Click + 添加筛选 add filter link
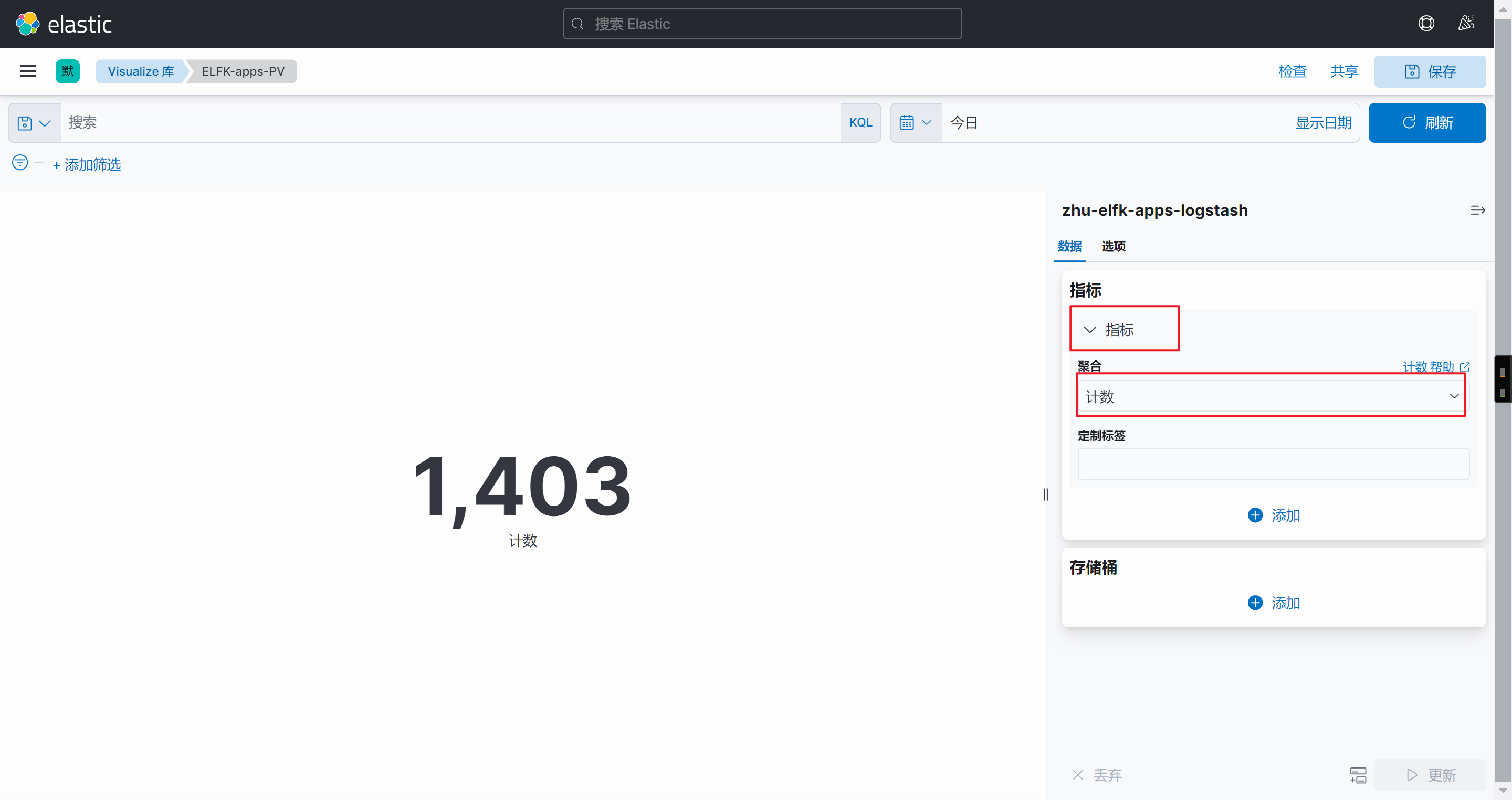This screenshot has width=1512, height=800. point(87,165)
